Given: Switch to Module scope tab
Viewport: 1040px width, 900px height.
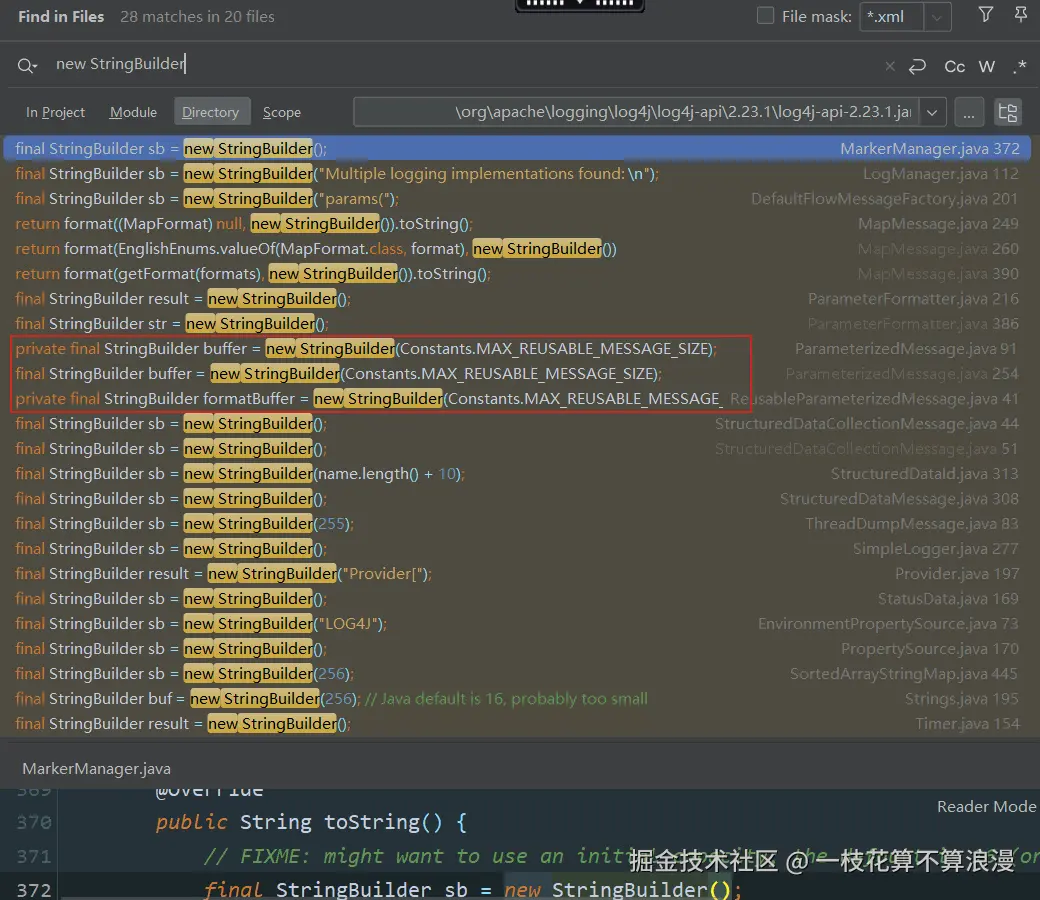Looking at the screenshot, I should tap(133, 112).
